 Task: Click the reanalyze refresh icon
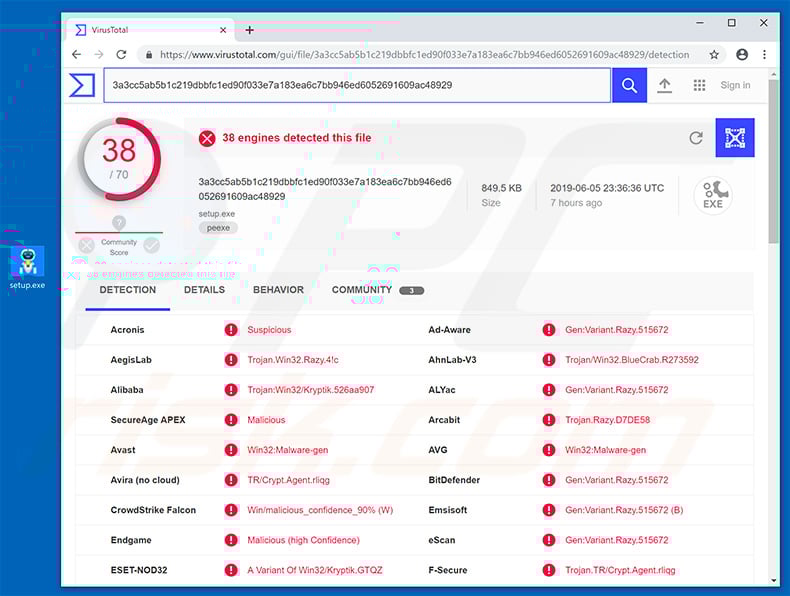coord(696,138)
